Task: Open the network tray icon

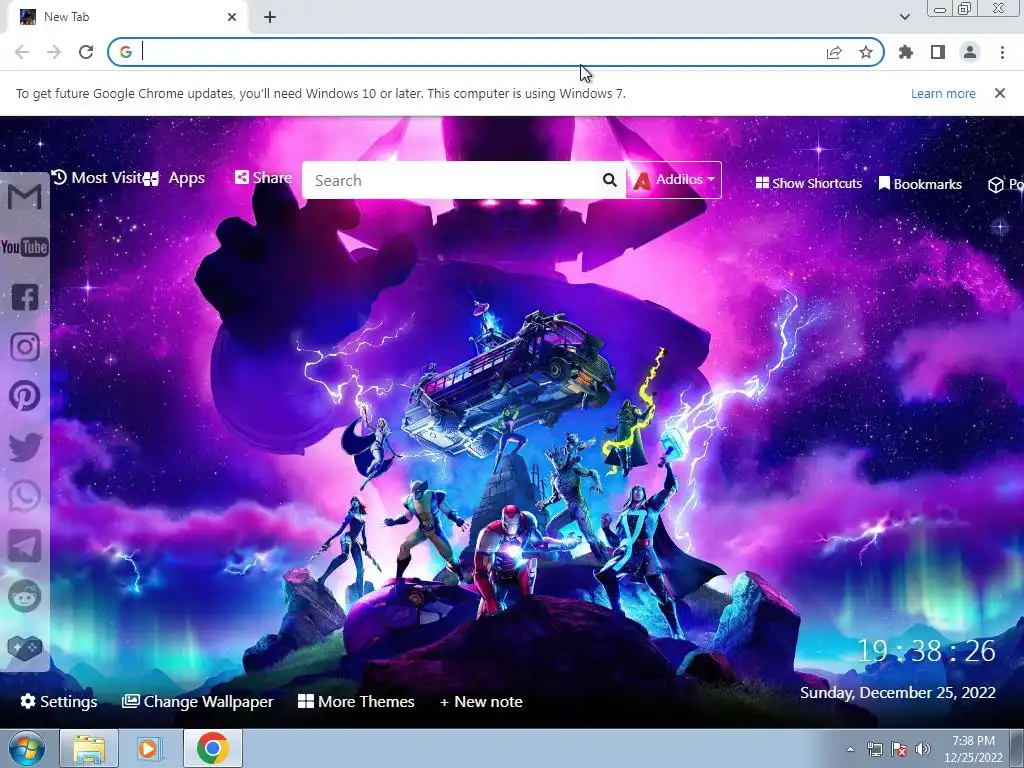Action: coord(874,749)
